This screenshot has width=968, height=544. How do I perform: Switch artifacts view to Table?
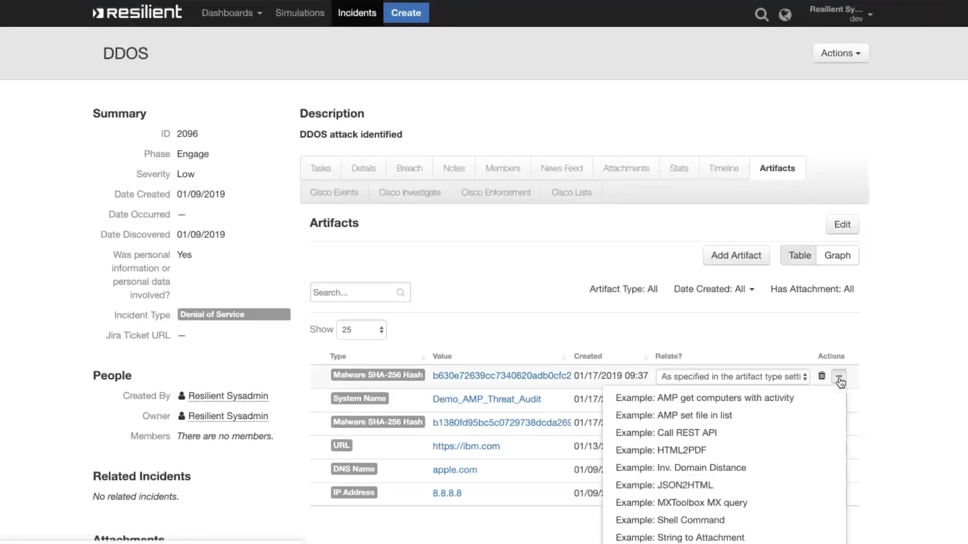tap(799, 255)
